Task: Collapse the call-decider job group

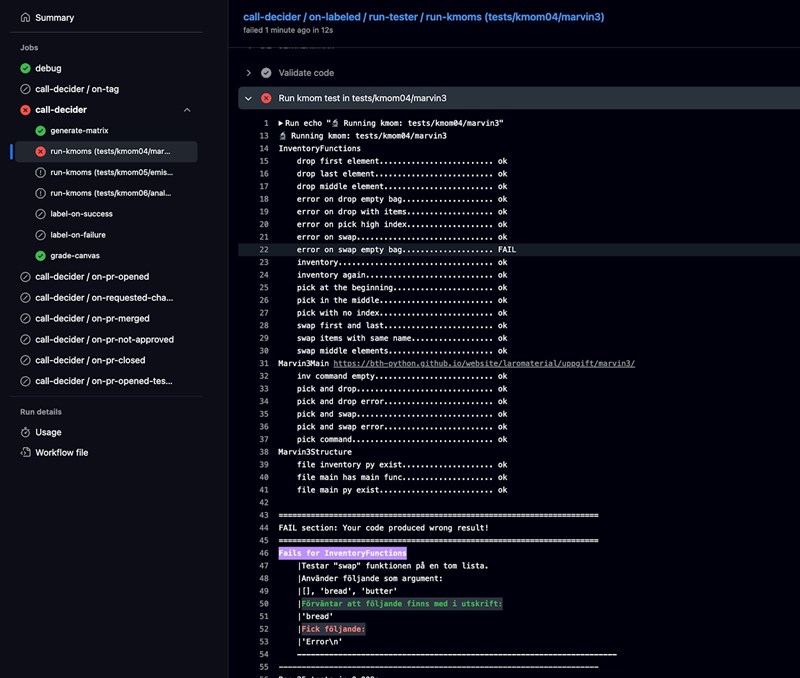Action: click(x=187, y=110)
